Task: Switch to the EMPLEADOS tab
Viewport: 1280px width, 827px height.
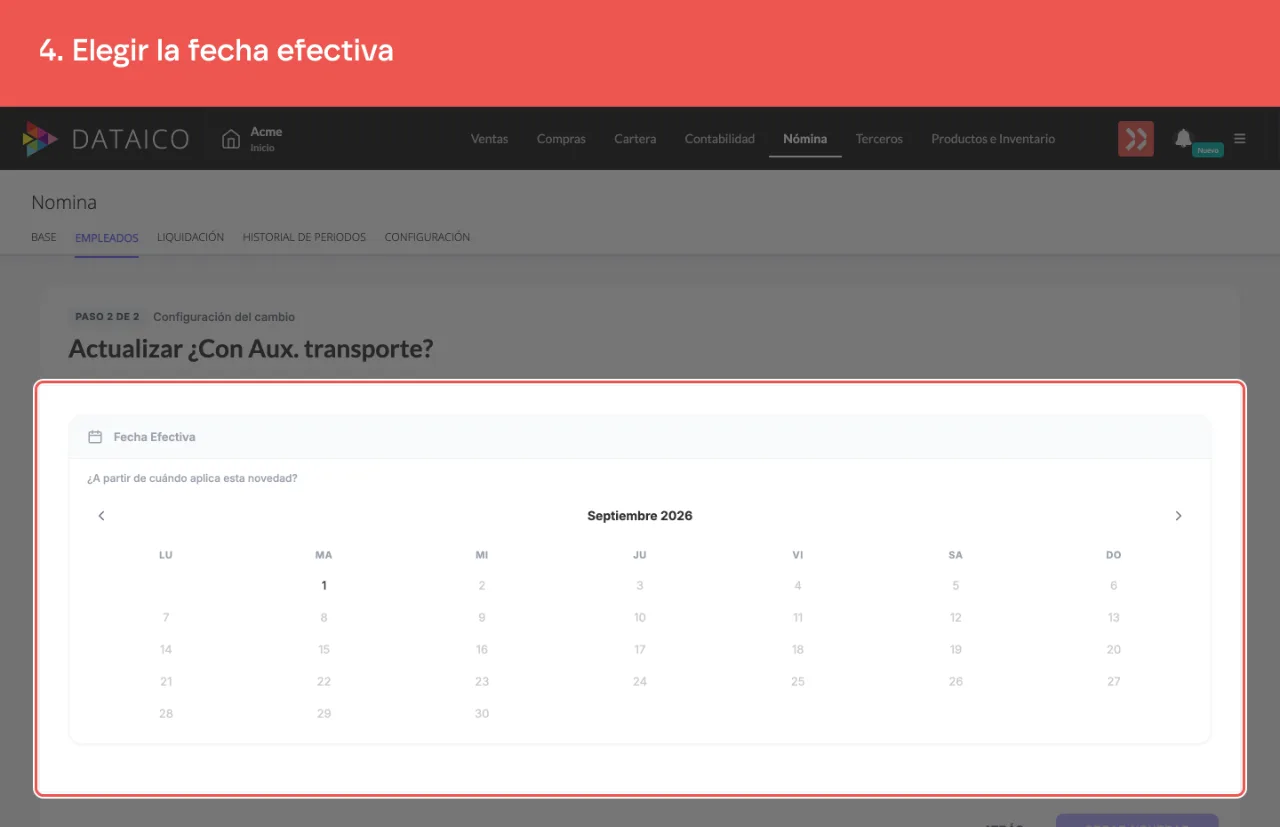Action: click(107, 237)
